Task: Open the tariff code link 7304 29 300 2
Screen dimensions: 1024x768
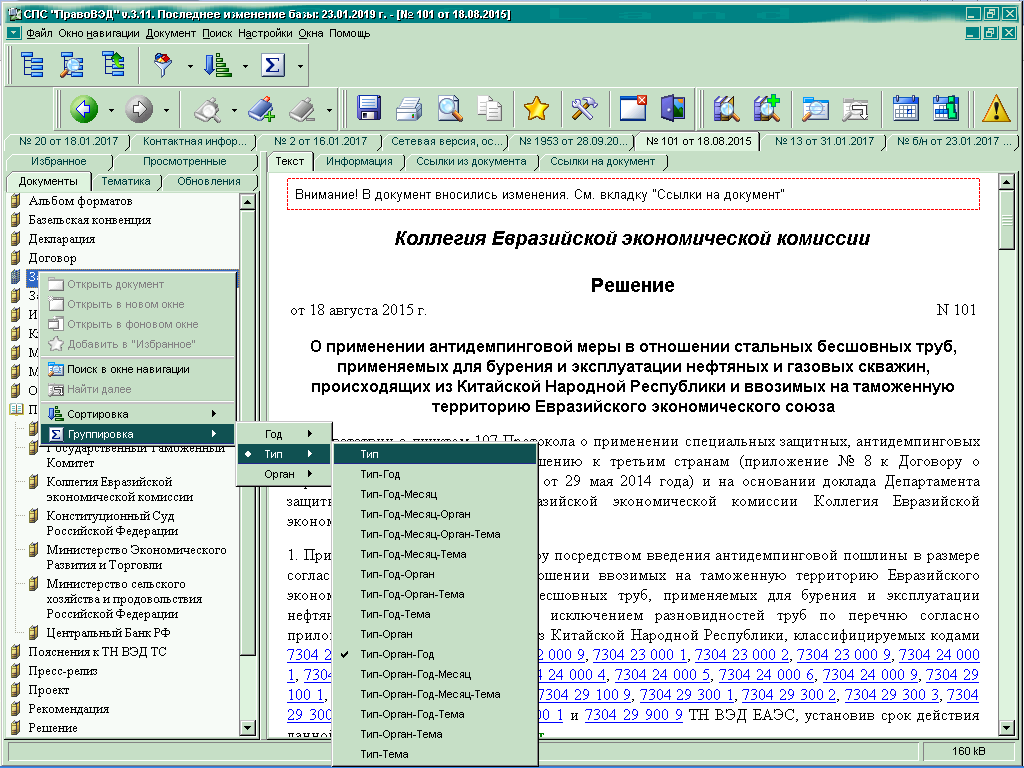Action: click(x=788, y=695)
